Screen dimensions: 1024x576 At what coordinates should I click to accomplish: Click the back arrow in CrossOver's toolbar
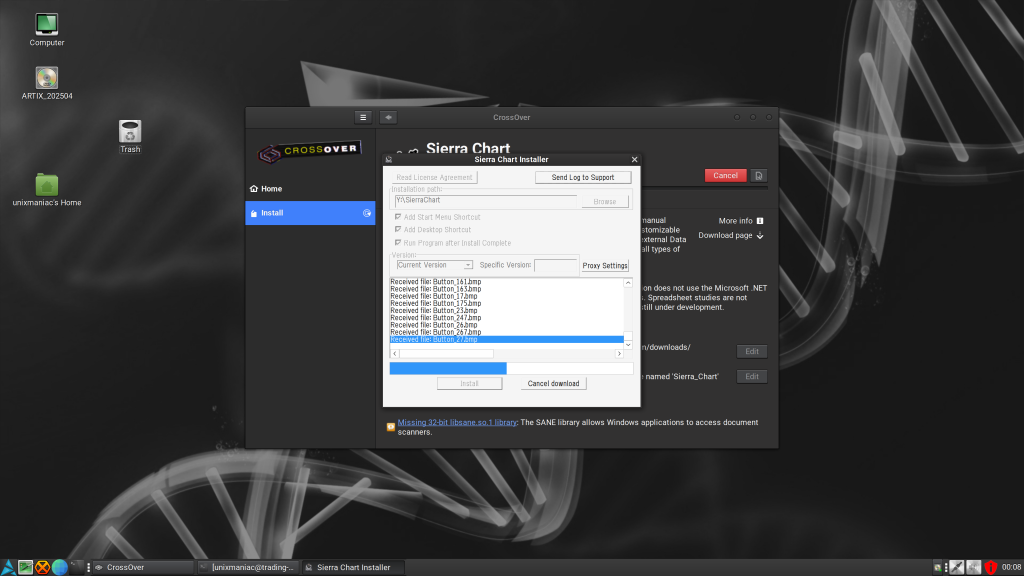pyautogui.click(x=388, y=117)
